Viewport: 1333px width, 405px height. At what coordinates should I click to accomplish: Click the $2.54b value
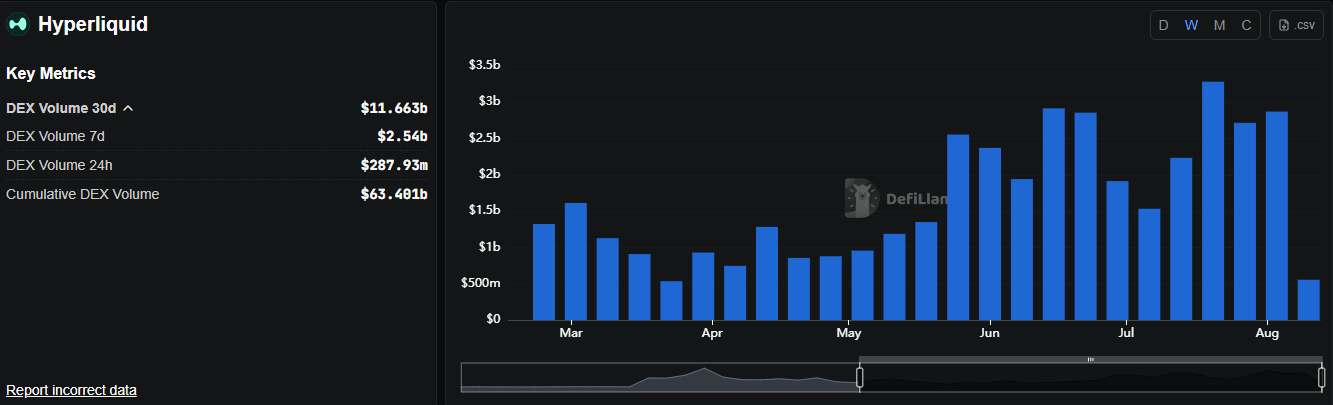coord(402,136)
